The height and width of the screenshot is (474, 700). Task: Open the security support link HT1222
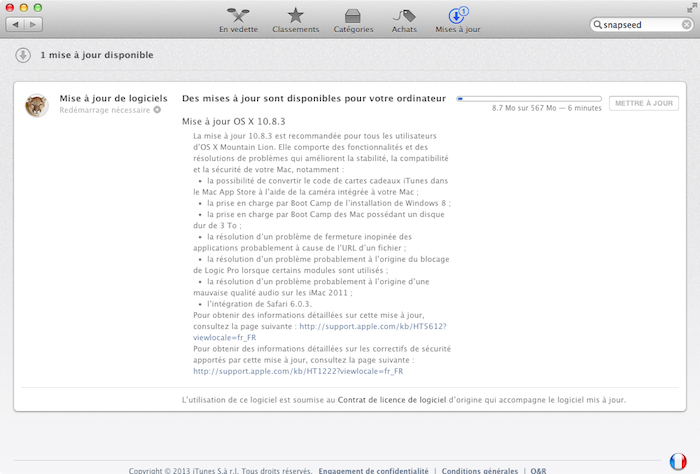click(x=298, y=371)
